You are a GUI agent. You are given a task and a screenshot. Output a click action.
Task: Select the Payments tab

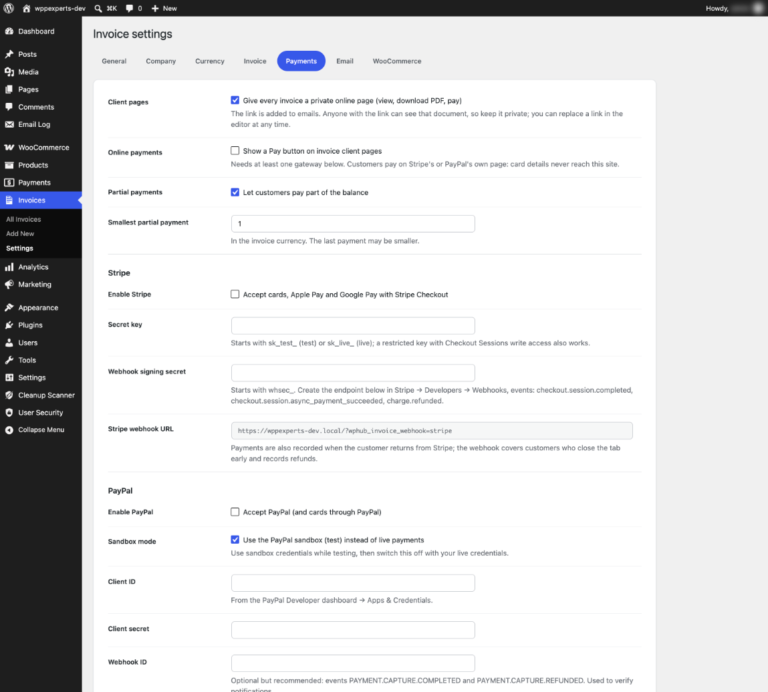pyautogui.click(x=301, y=61)
